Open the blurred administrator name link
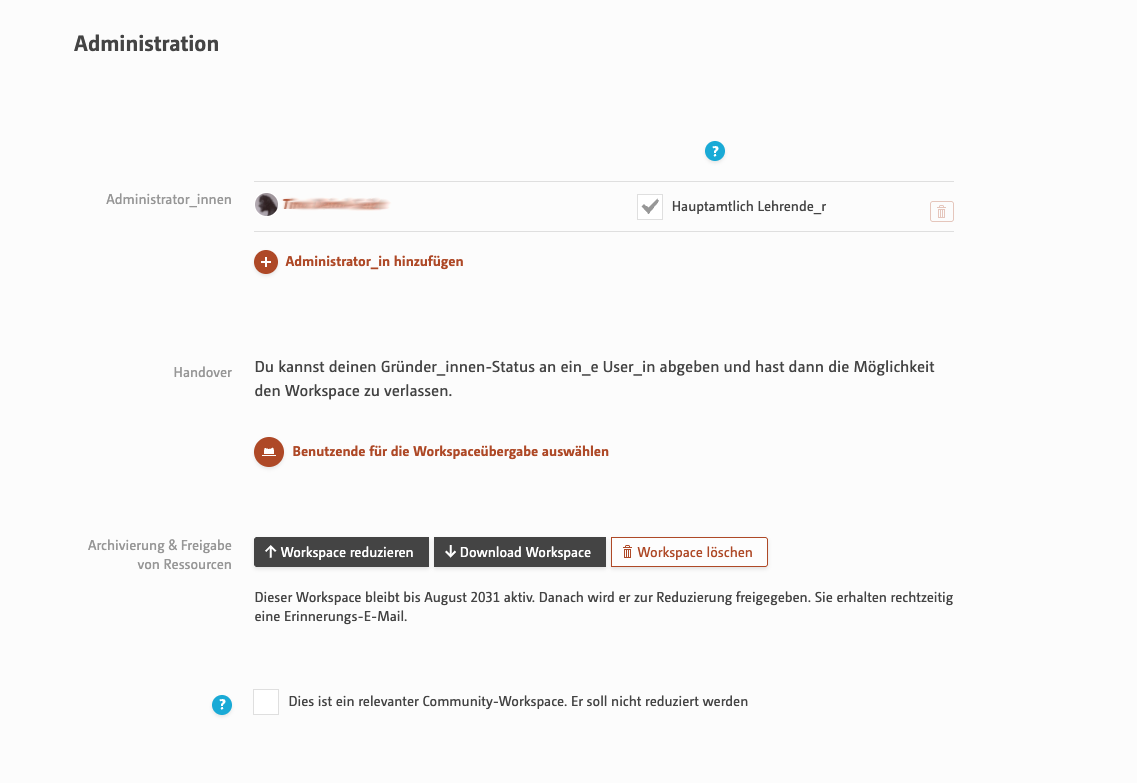This screenshot has height=783, width=1137. click(x=335, y=204)
